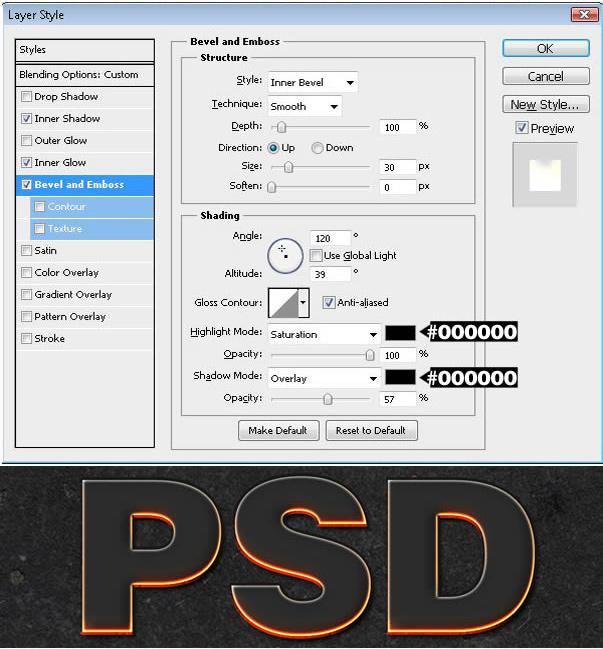Click the Shadow opacity field showing 57
Viewport: 603px width, 649px height.
pyautogui.click(x=397, y=399)
